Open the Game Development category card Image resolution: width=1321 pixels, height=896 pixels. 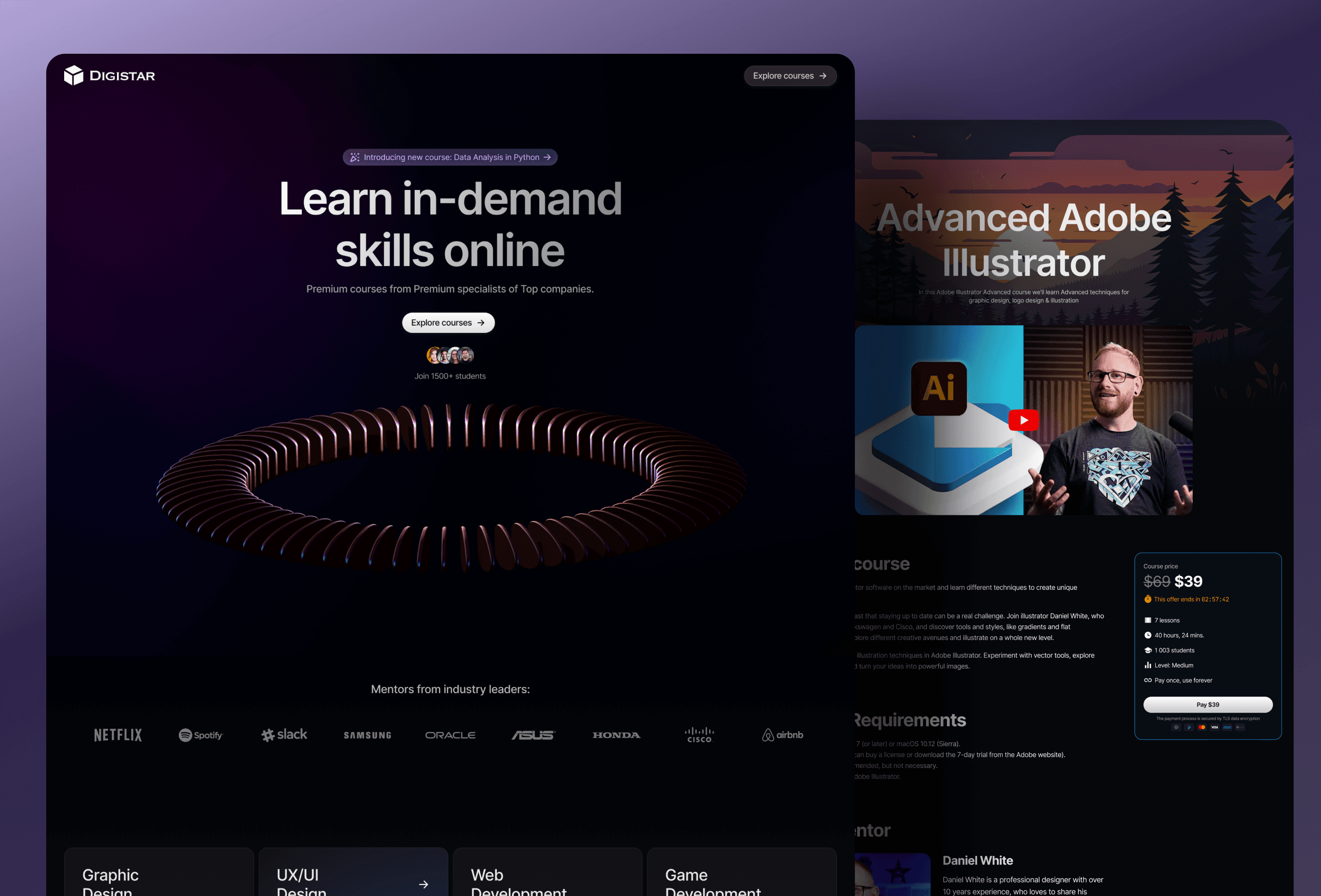point(742,872)
